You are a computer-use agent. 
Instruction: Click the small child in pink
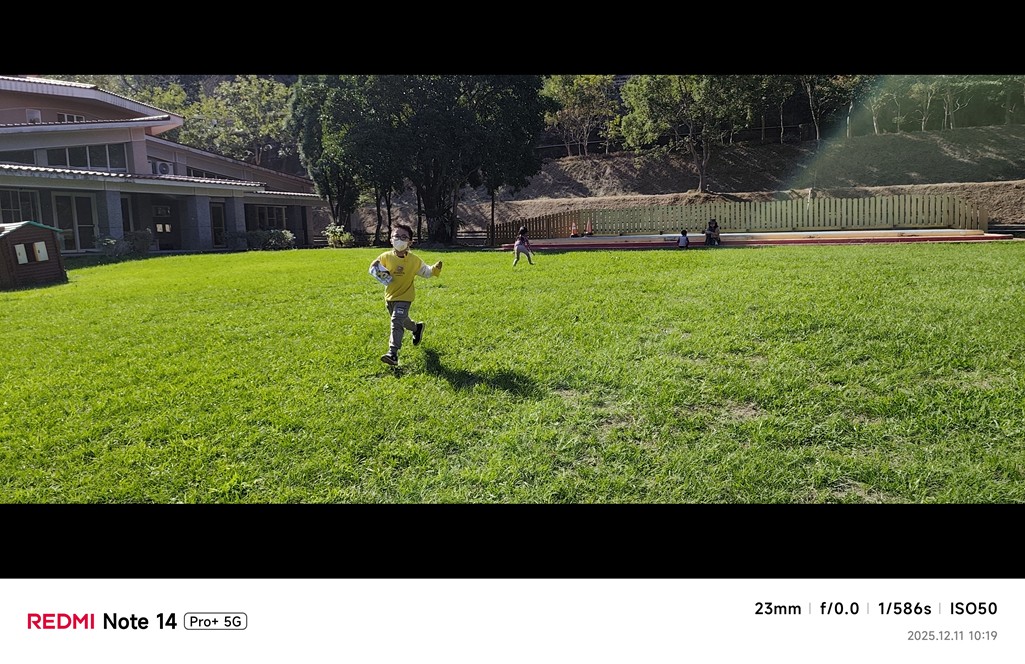click(x=522, y=246)
